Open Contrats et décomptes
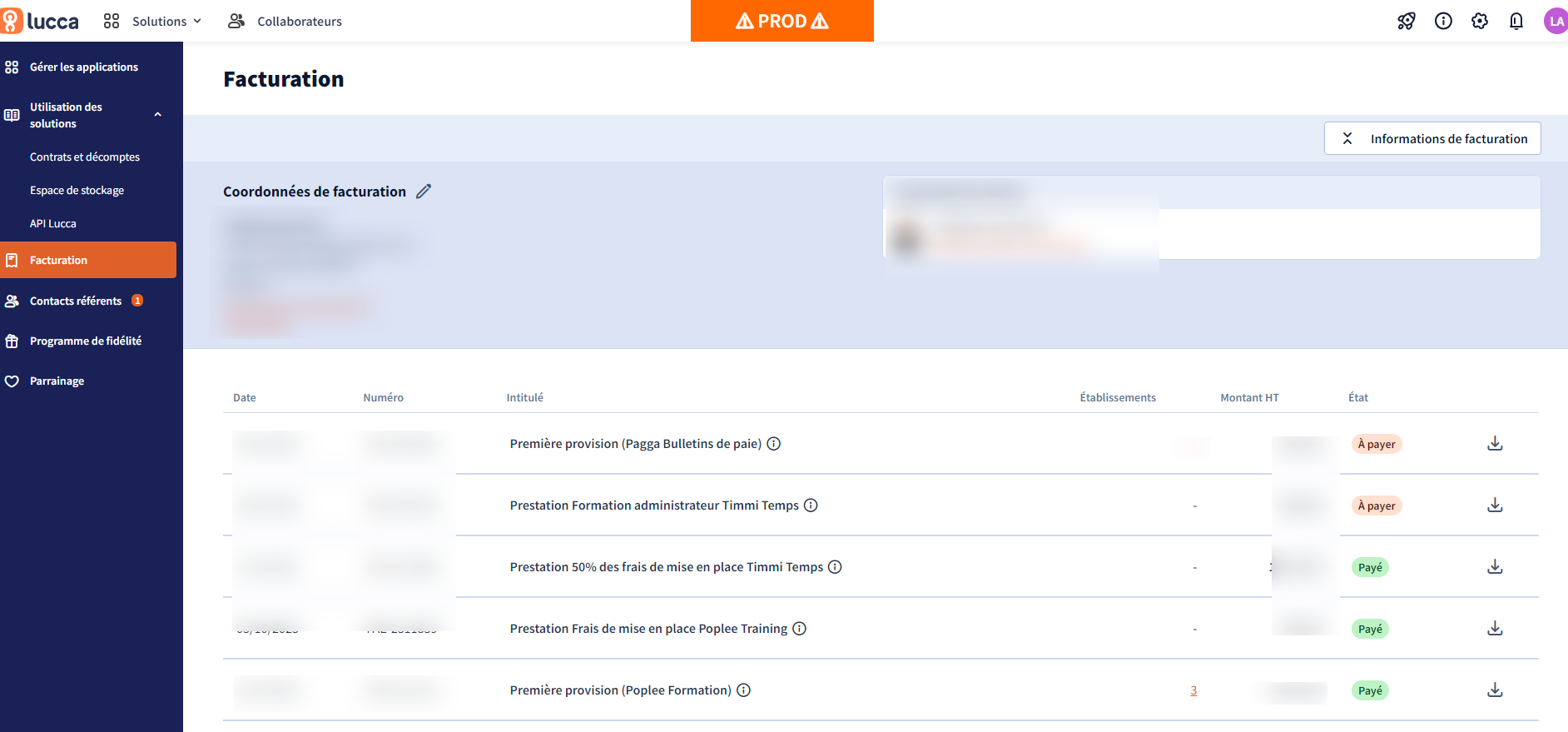Viewport: 1568px width, 732px height. coord(85,157)
